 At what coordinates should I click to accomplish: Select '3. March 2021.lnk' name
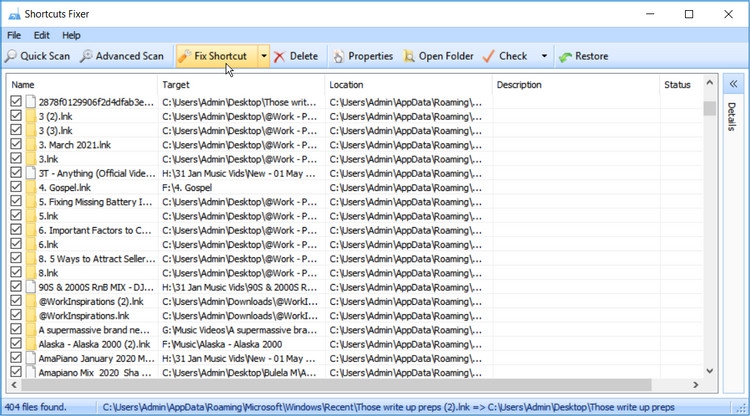coord(75,145)
